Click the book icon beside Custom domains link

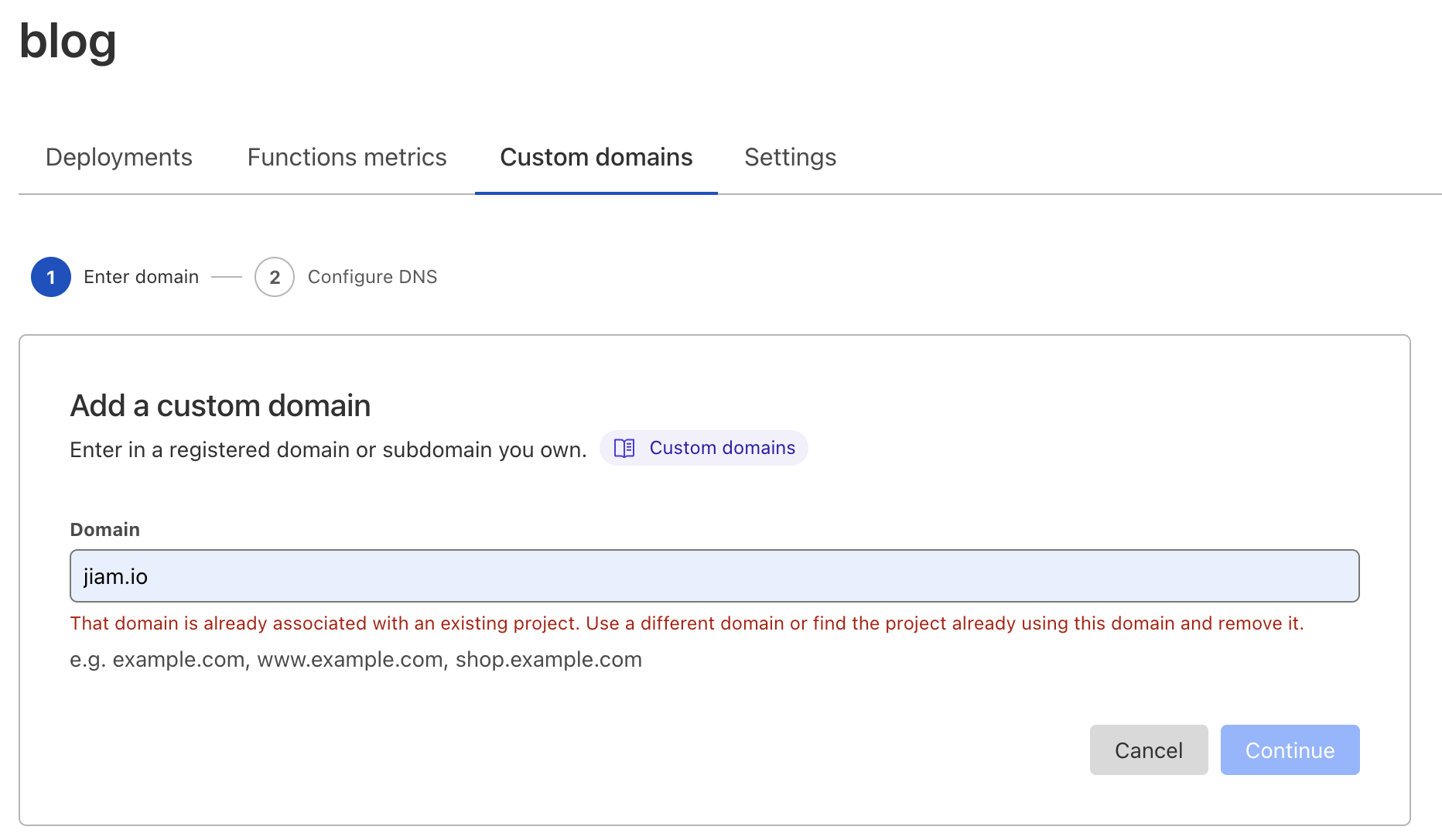click(624, 449)
